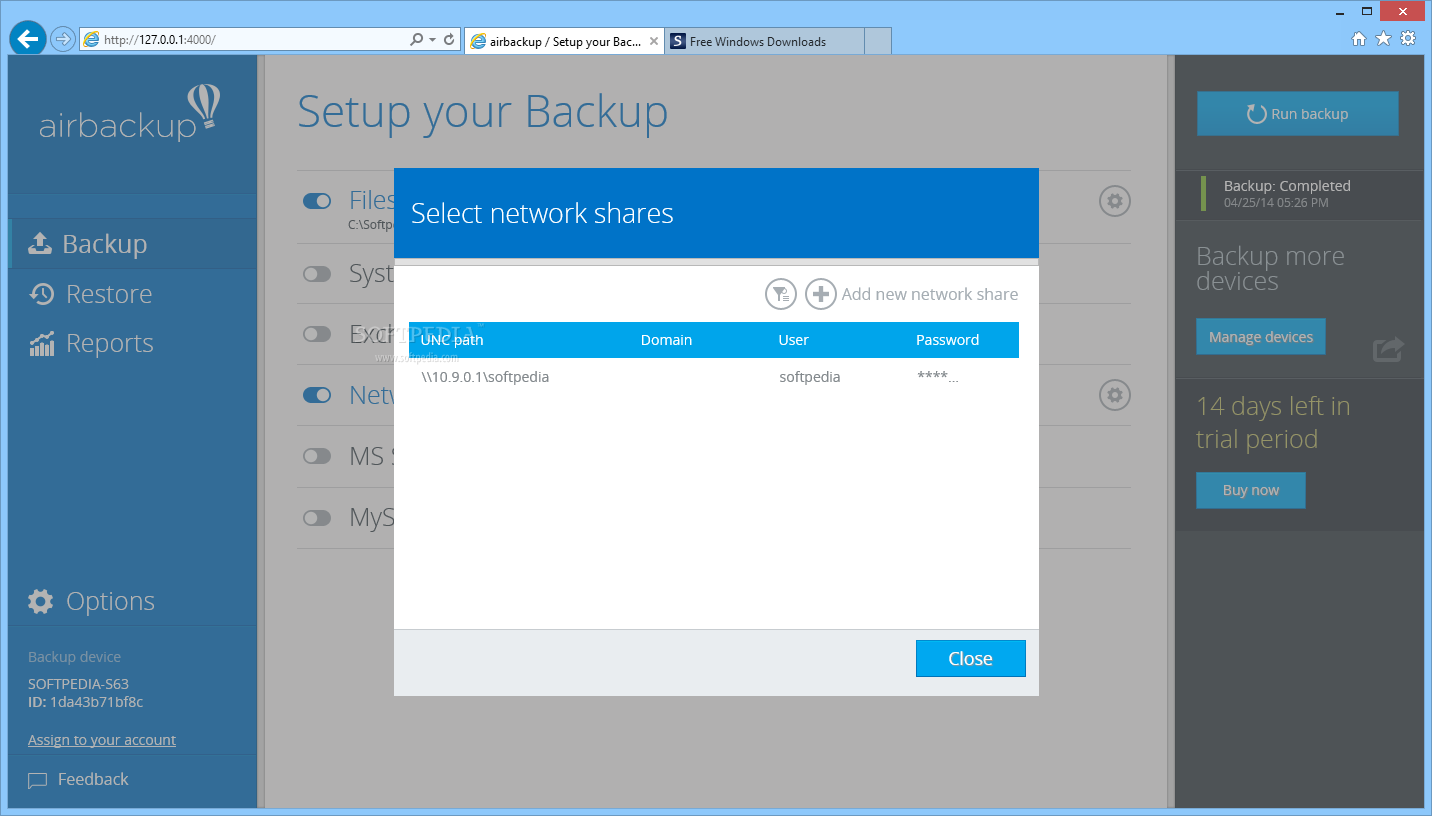This screenshot has height=816, width=1432.
Task: Click the browser Home icon
Action: [1359, 39]
